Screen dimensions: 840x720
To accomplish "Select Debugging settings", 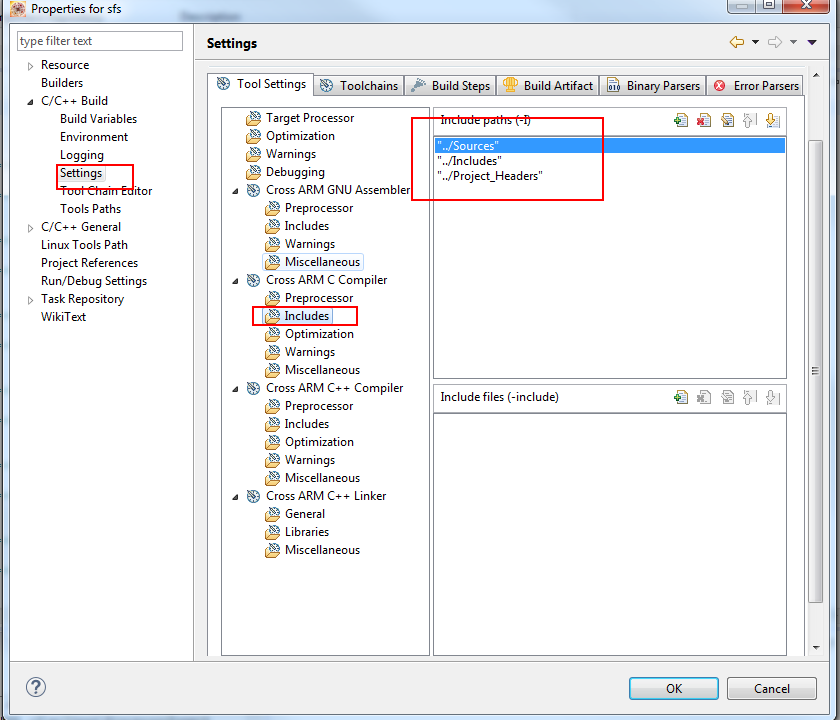I will click(295, 172).
